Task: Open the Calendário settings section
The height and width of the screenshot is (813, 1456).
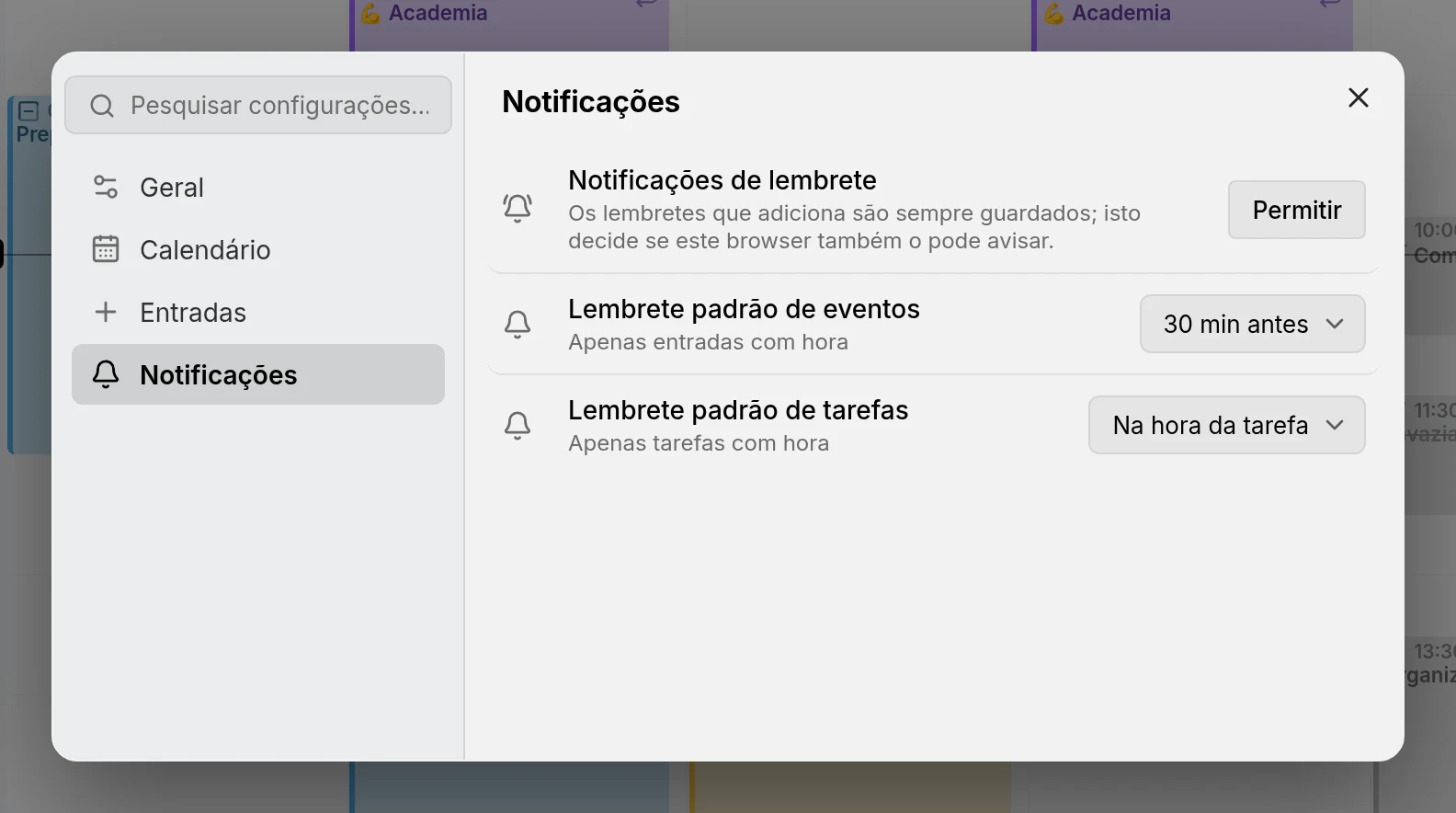Action: coord(258,249)
